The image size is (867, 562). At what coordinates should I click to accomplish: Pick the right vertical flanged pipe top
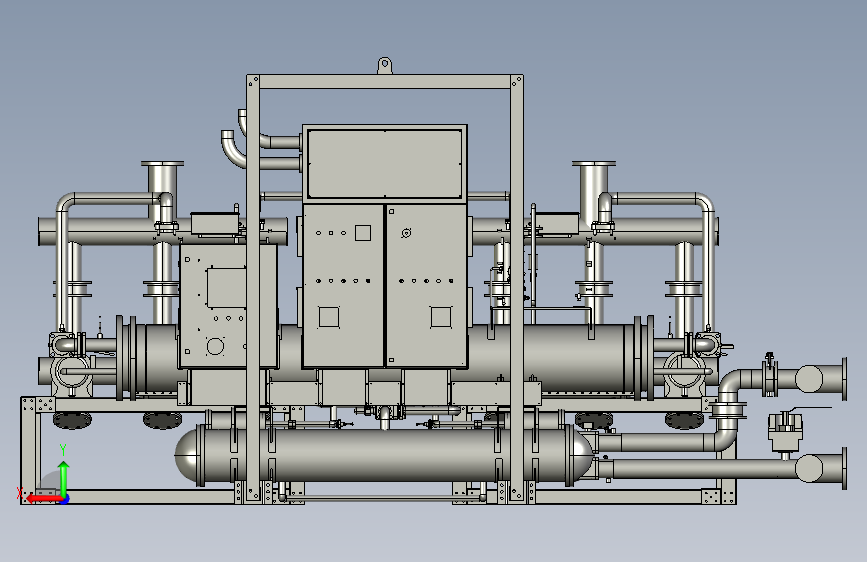[594, 164]
